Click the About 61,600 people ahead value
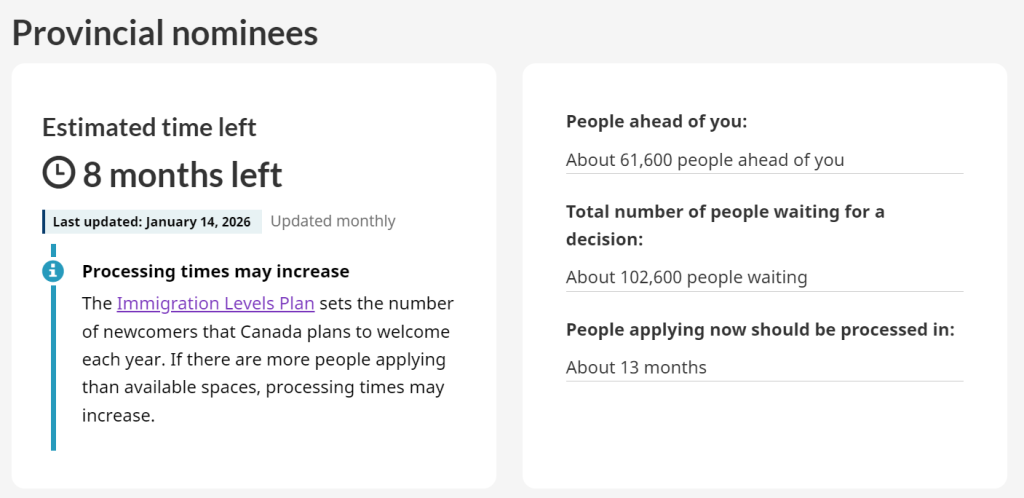Viewport: 1024px width, 498px height. coord(705,159)
